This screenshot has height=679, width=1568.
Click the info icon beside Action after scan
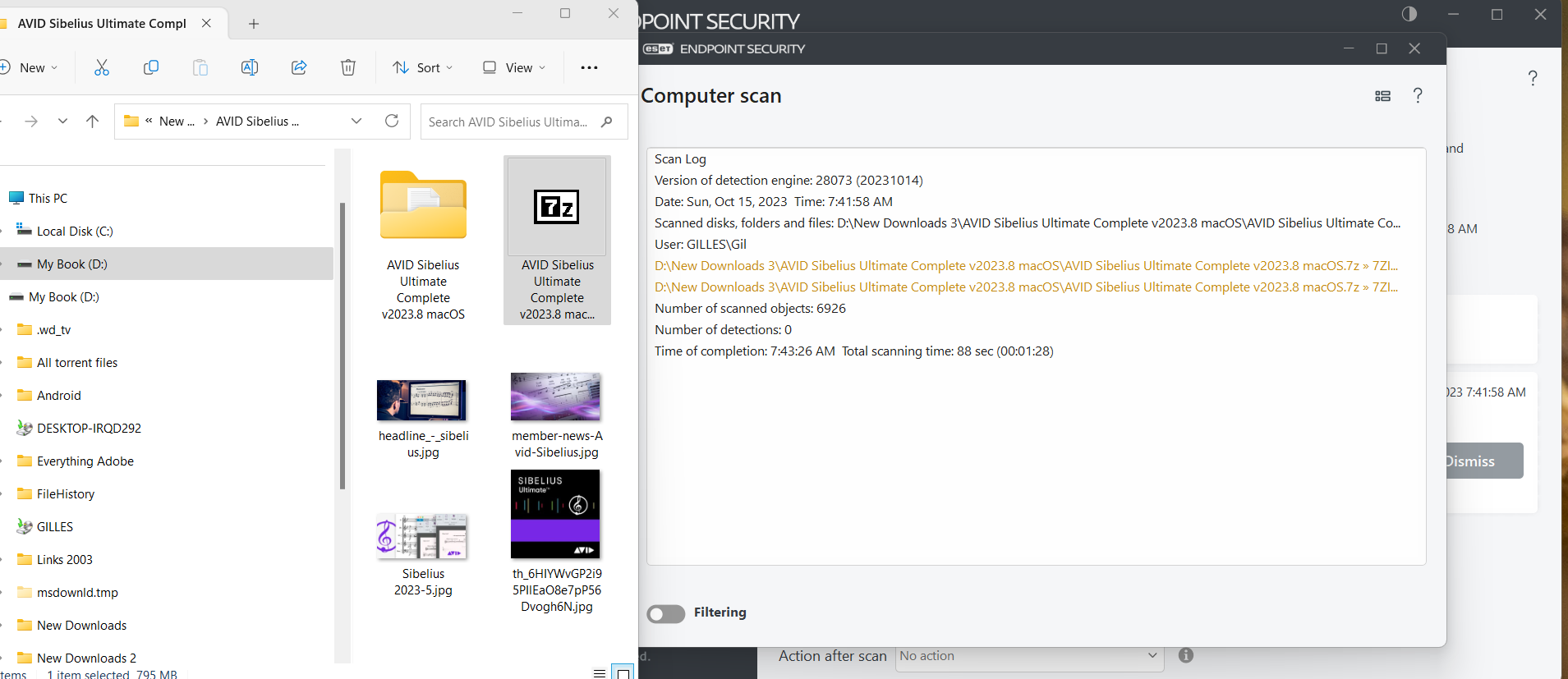tap(1185, 655)
